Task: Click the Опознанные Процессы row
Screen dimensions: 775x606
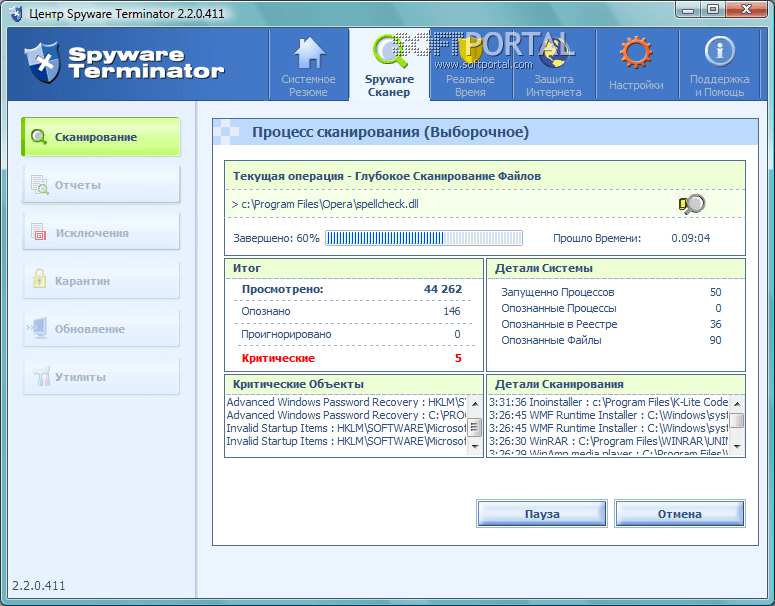Action: (x=611, y=308)
